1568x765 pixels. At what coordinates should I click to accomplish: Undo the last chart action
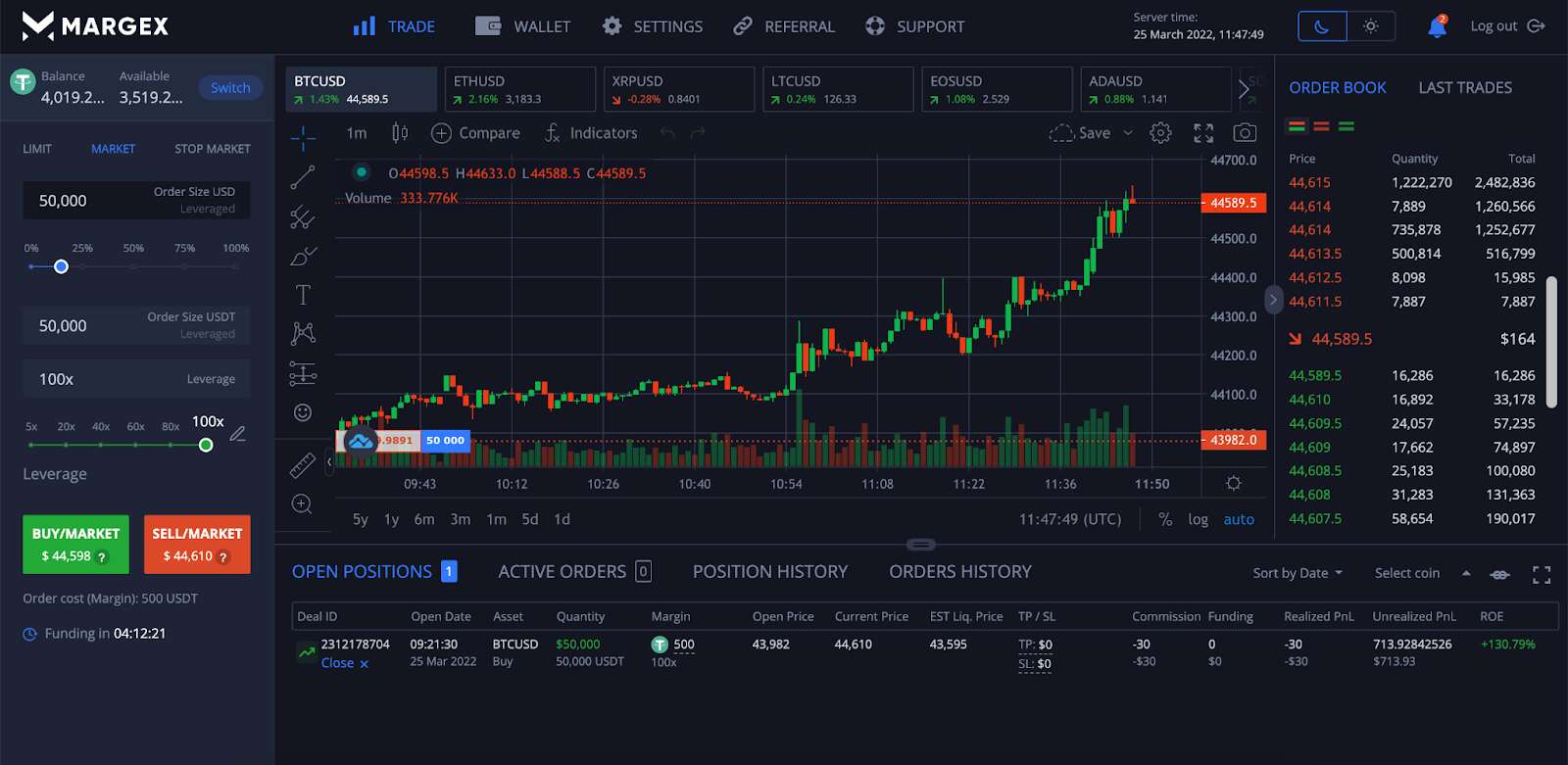[x=667, y=133]
